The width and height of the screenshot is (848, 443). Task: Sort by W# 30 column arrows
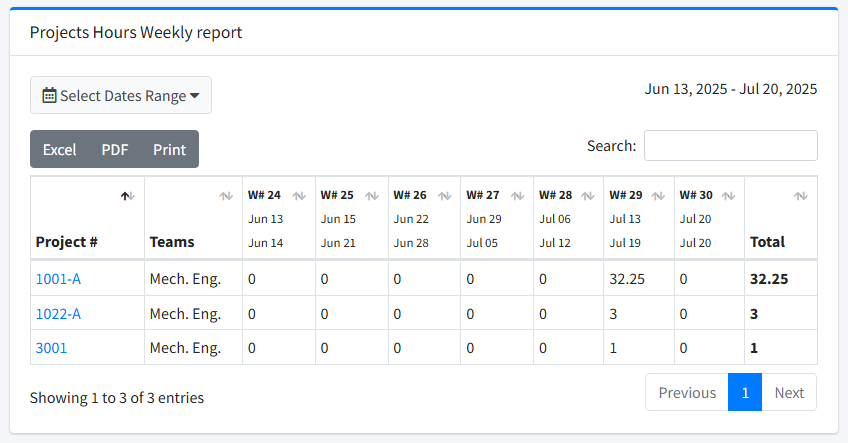(x=729, y=196)
